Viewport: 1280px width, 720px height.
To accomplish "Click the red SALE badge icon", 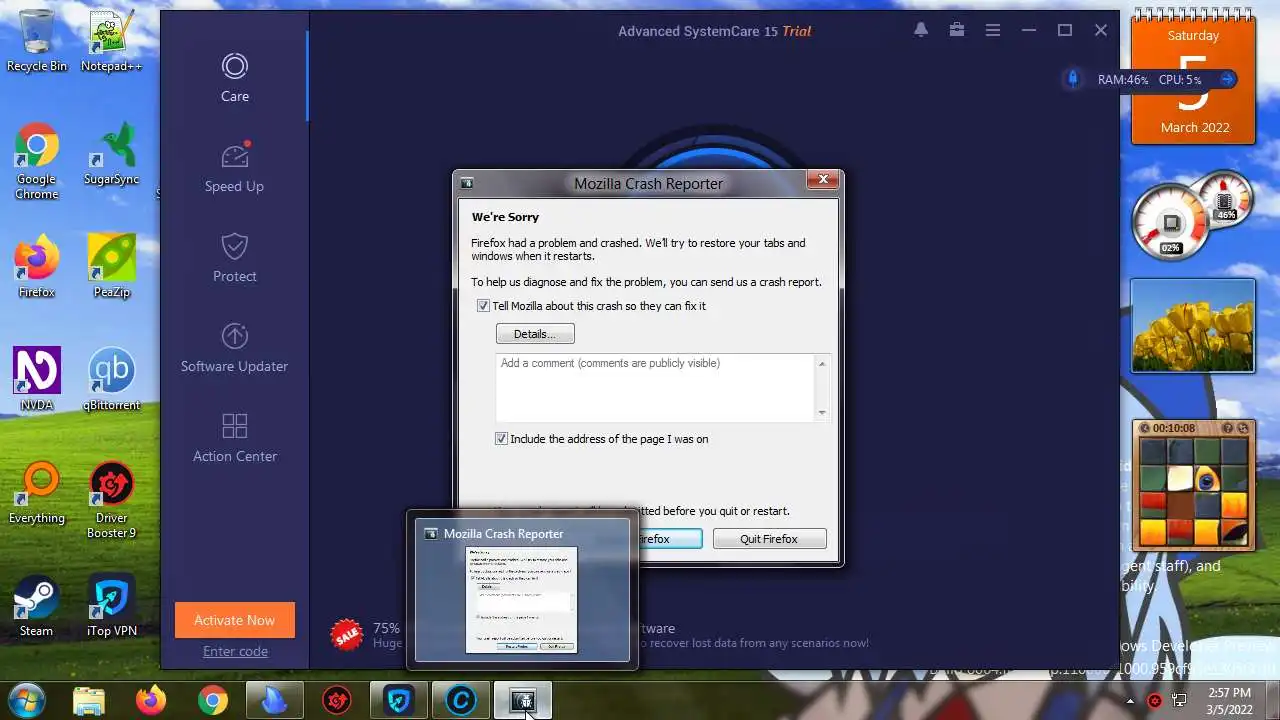I will (347, 634).
